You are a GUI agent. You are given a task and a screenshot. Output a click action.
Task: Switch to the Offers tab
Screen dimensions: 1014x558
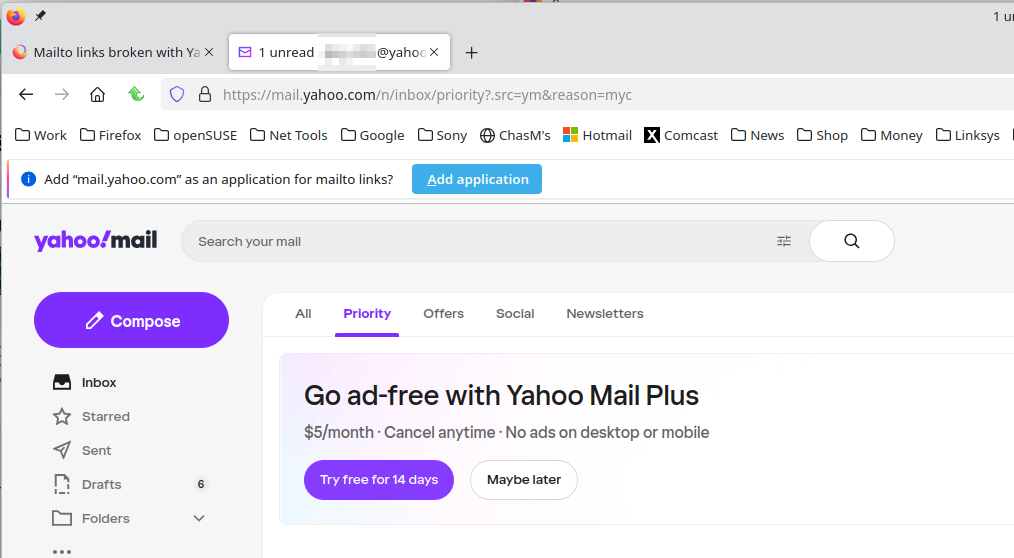coord(443,313)
